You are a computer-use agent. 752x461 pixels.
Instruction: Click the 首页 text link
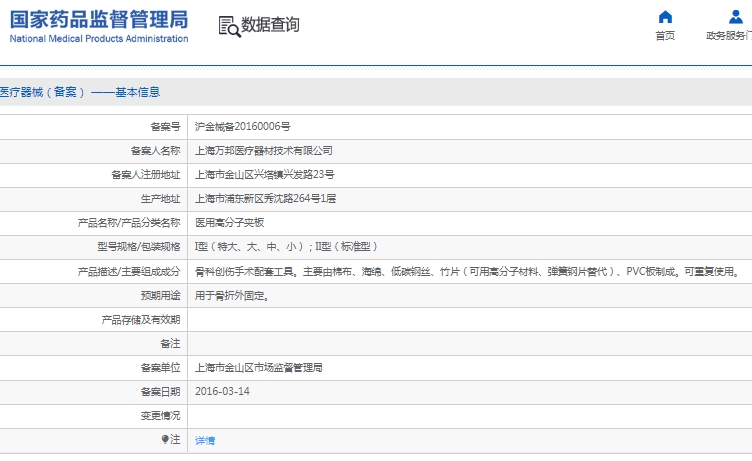tap(665, 35)
